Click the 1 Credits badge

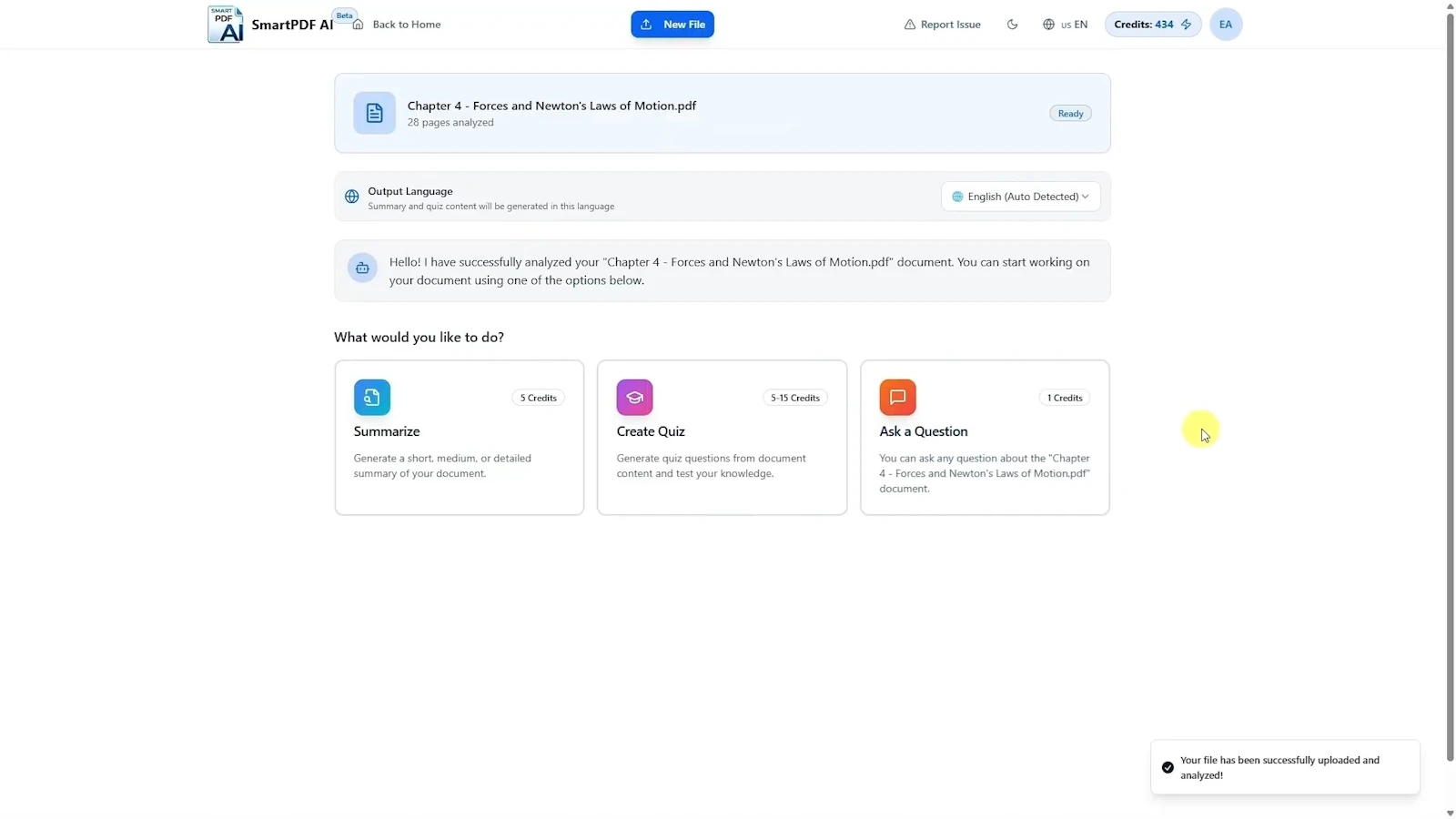pyautogui.click(x=1065, y=398)
